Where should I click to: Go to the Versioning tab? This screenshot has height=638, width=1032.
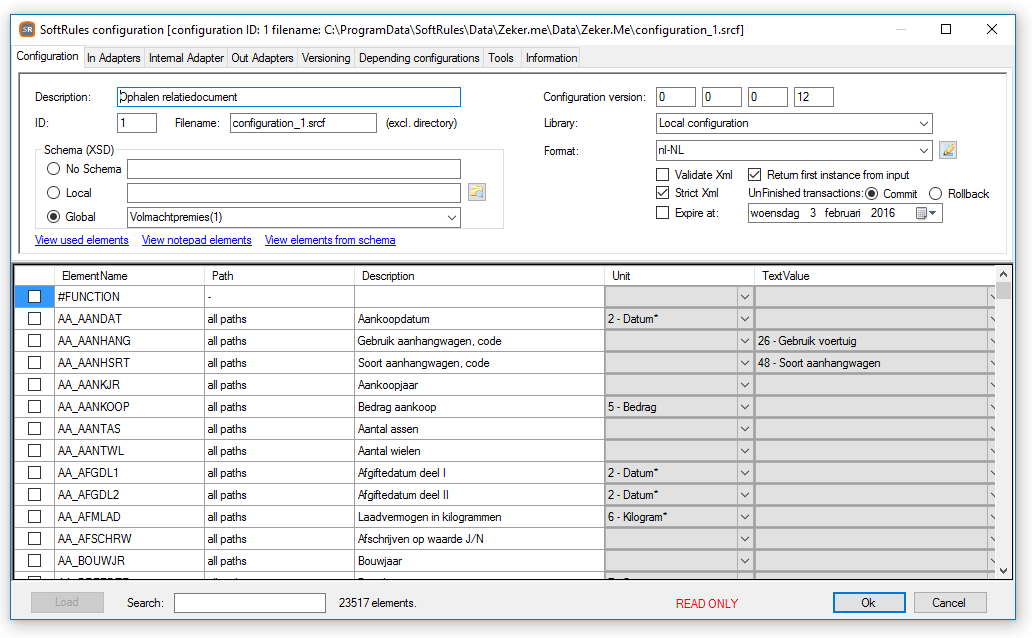[x=326, y=58]
